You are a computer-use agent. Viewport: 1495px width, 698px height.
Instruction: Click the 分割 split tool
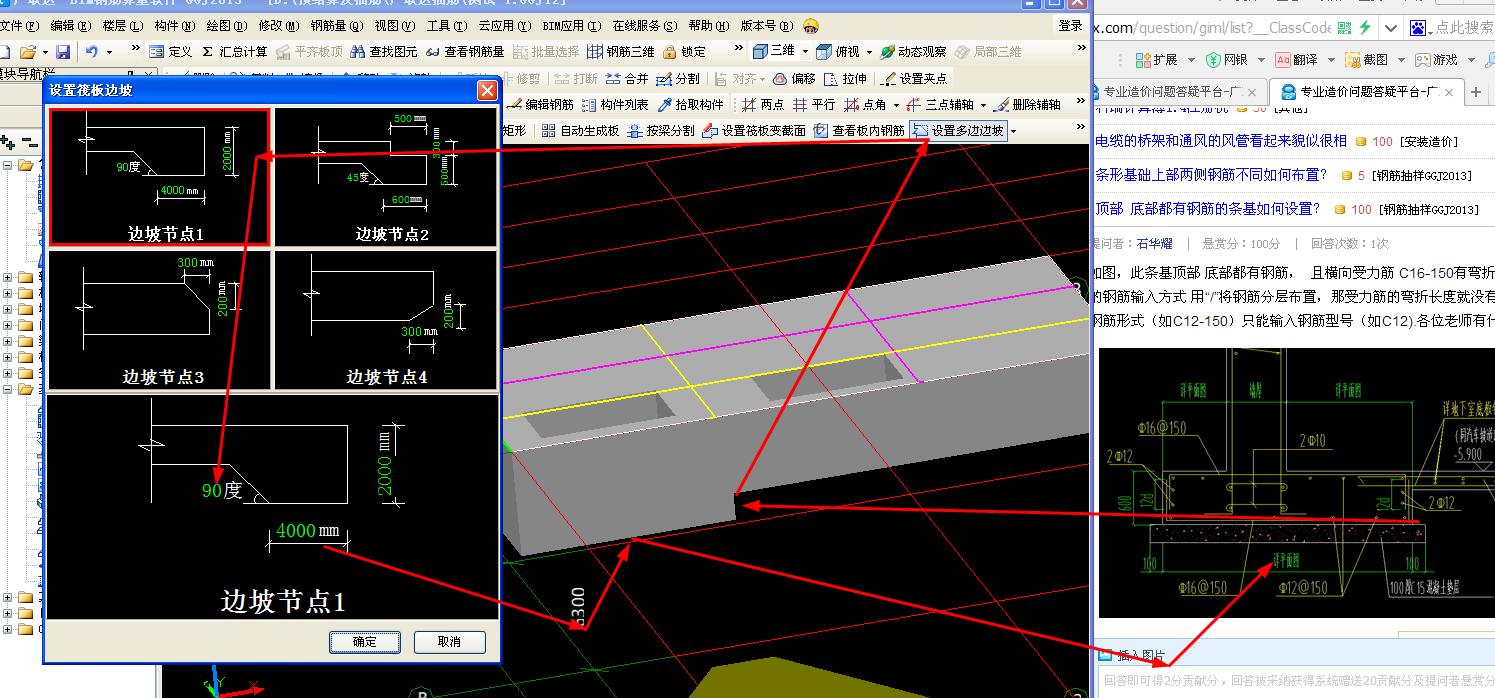(x=679, y=78)
